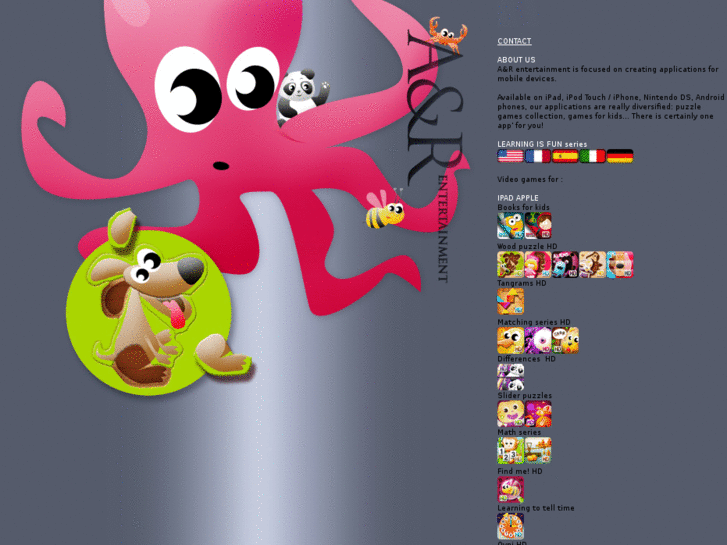The height and width of the screenshot is (545, 727).
Task: Open the autumn landscape Math series icon
Action: pos(538,450)
